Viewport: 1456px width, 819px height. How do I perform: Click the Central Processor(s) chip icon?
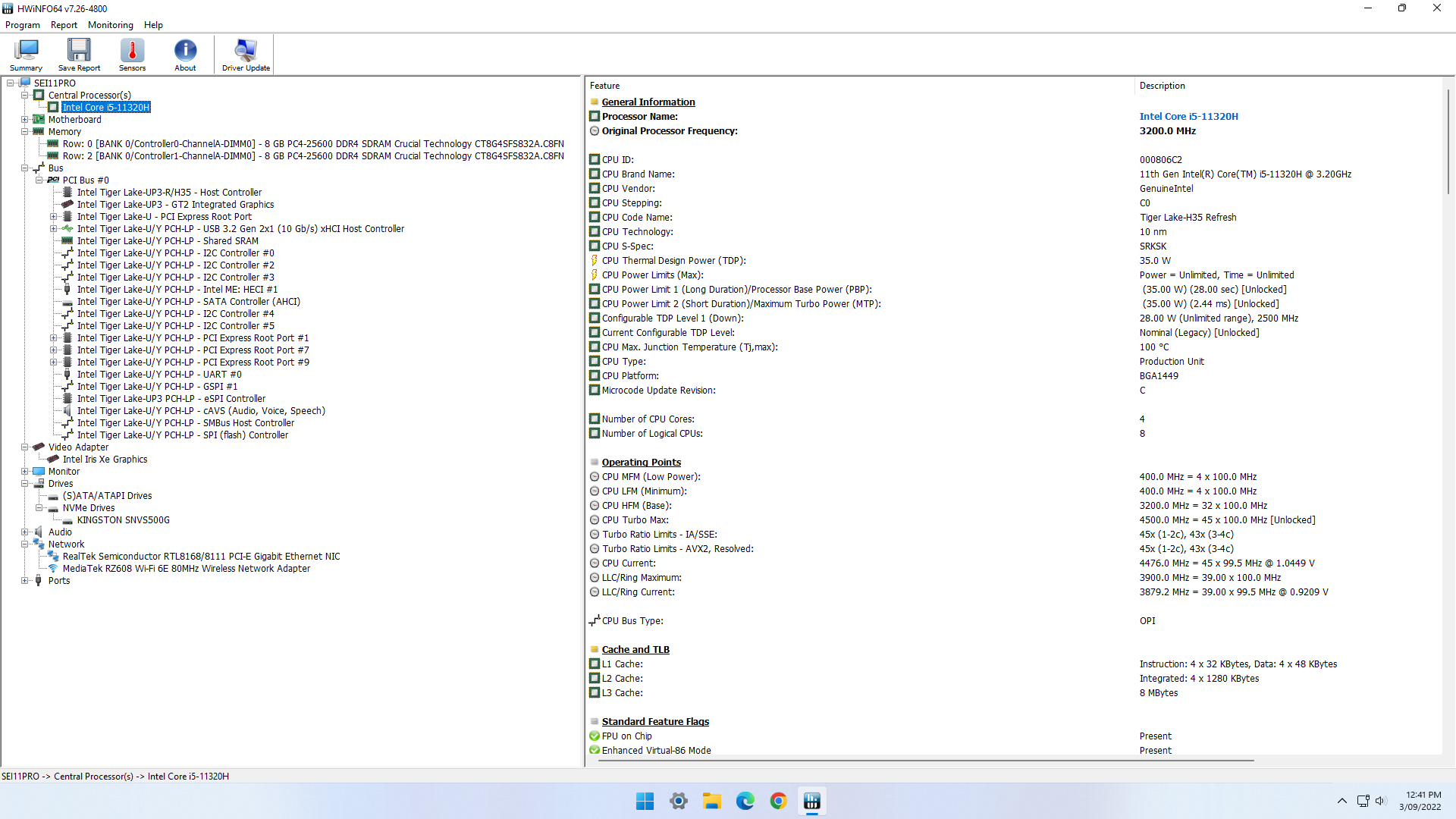pos(39,95)
